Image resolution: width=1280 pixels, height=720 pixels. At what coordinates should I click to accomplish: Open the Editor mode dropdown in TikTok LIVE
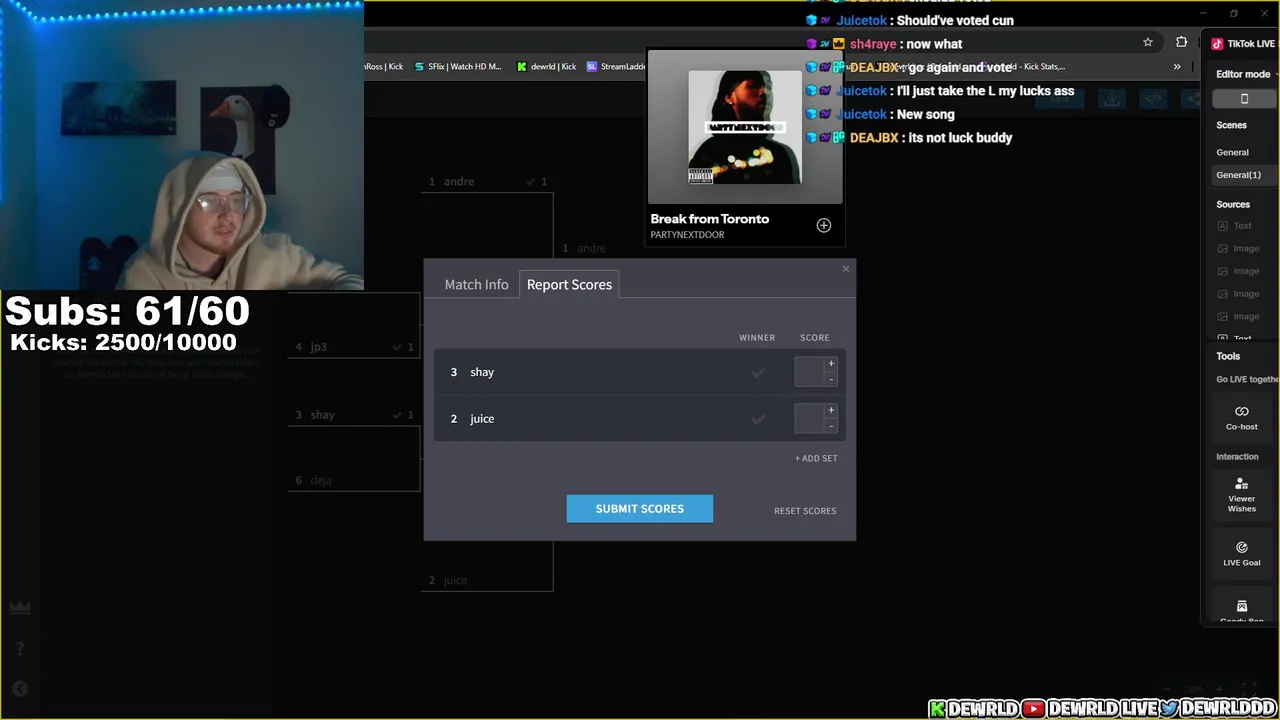pos(1245,74)
